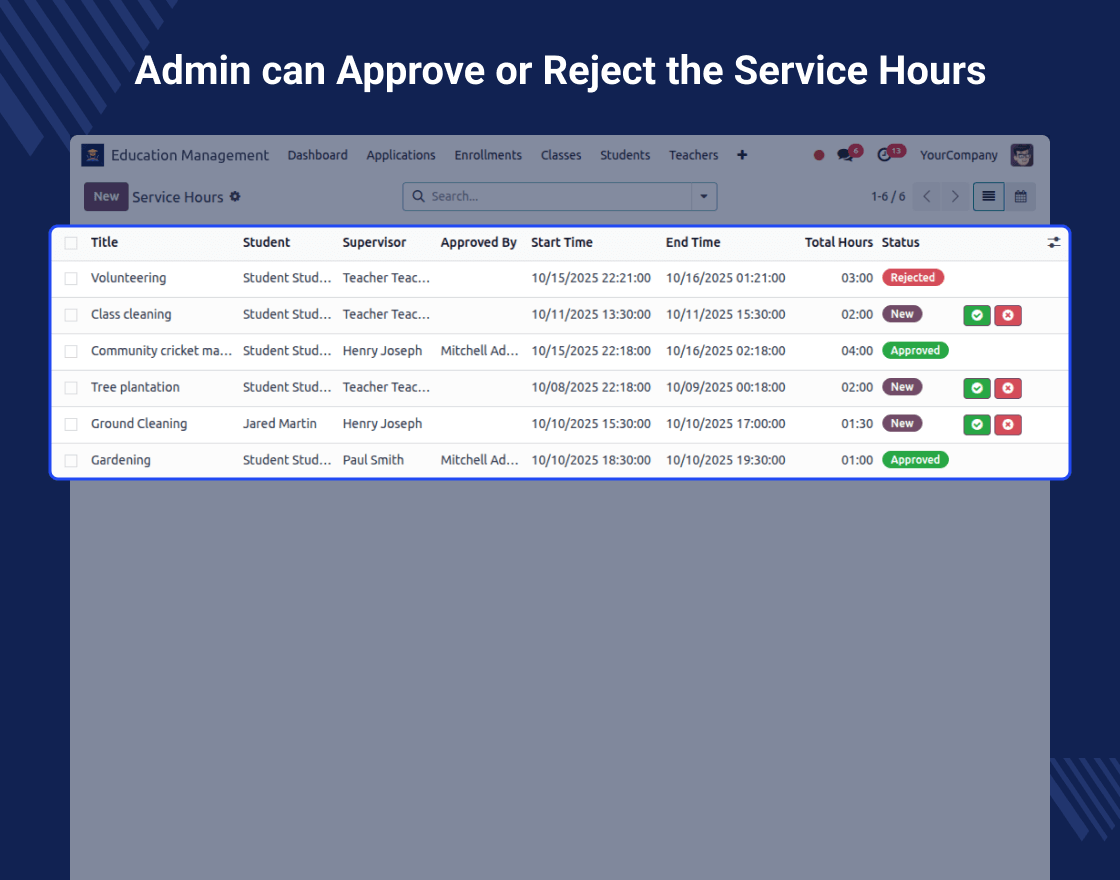Expand the search options dropdown arrow
Image resolution: width=1120 pixels, height=880 pixels.
(704, 196)
